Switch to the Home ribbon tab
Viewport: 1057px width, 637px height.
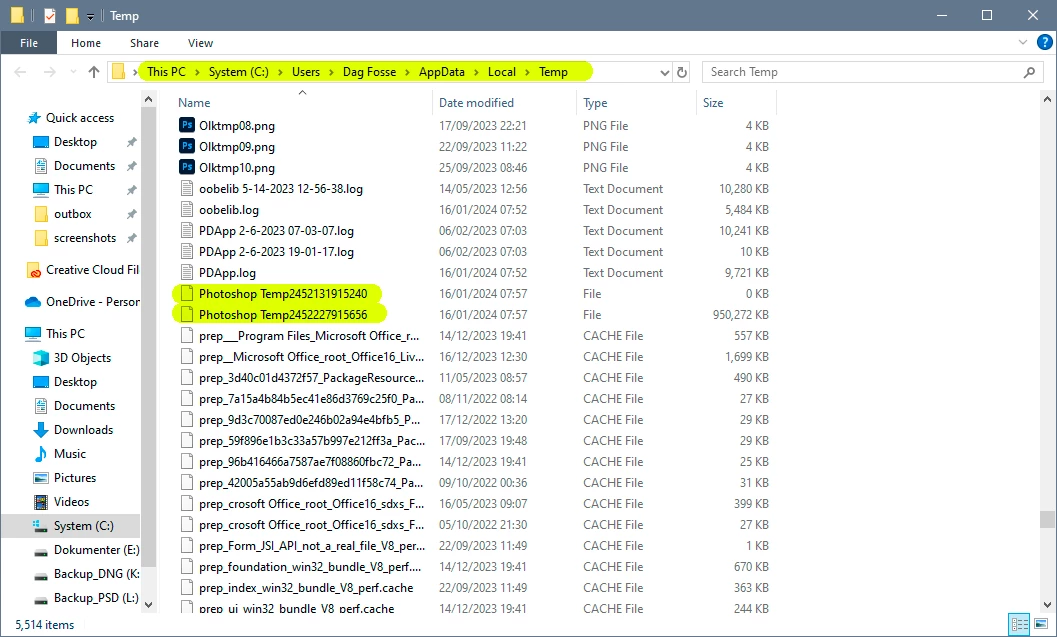[86, 42]
